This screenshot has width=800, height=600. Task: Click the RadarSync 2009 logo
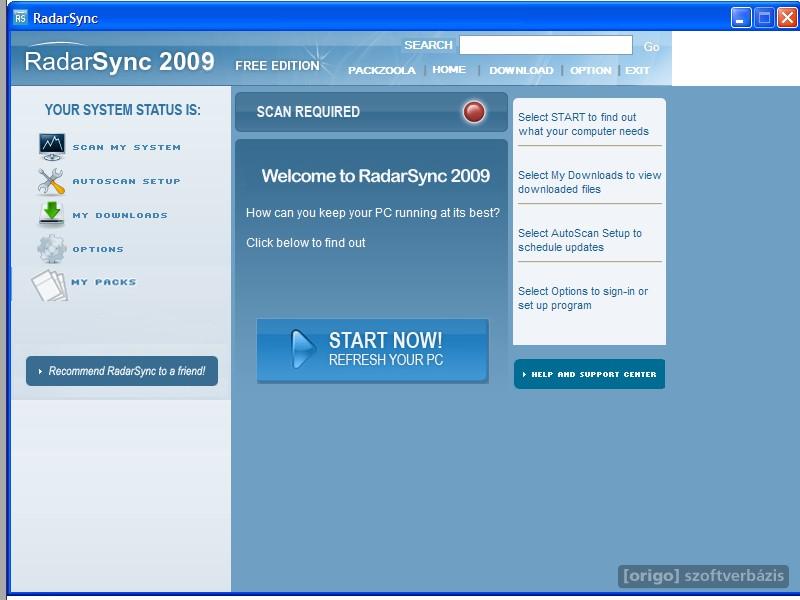[x=119, y=61]
